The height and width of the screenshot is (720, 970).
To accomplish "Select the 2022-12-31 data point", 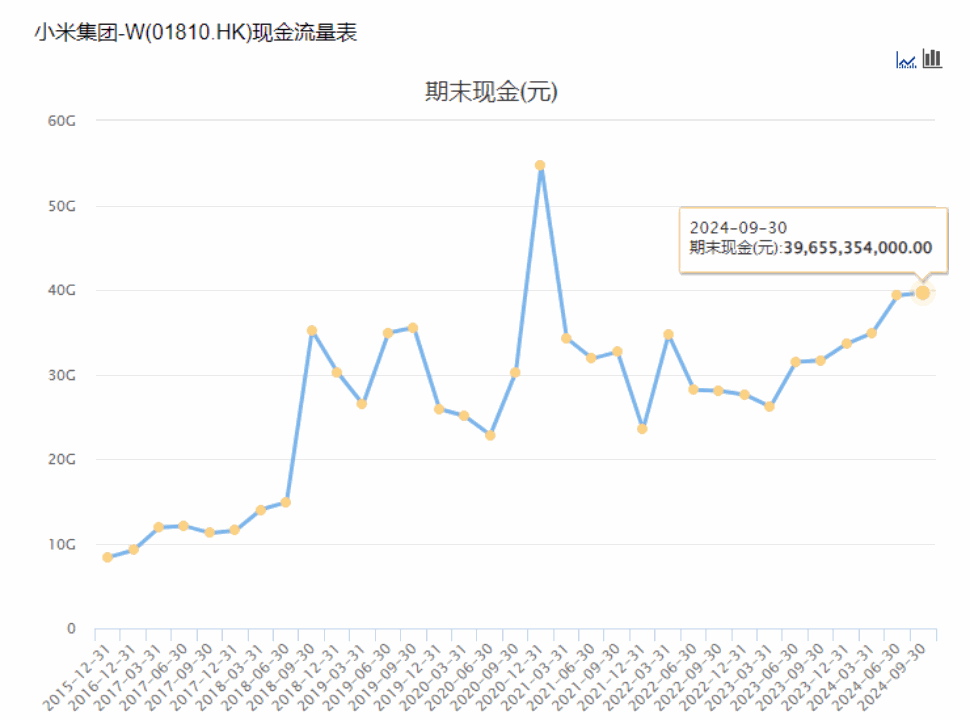I will click(744, 395).
